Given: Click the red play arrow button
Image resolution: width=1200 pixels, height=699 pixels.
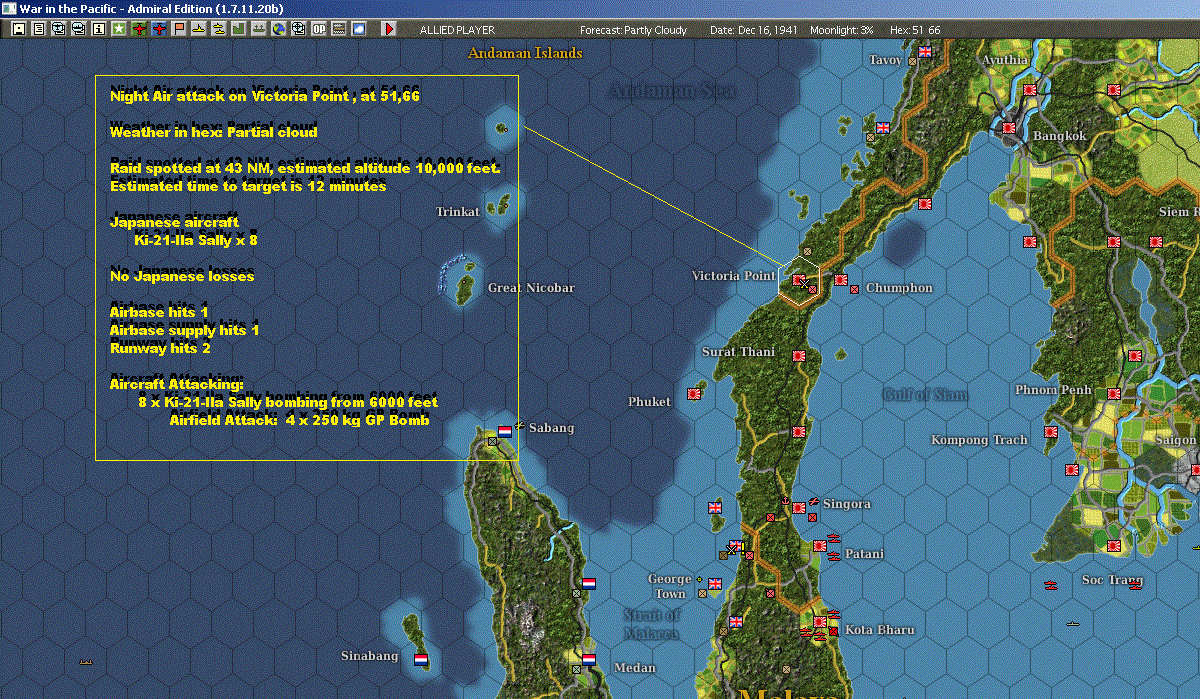Looking at the screenshot, I should point(389,30).
